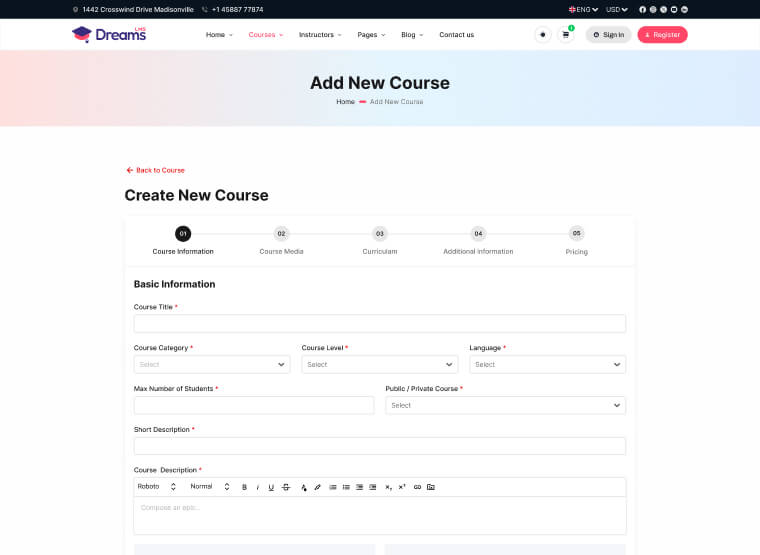Open the Language select field

(x=548, y=365)
